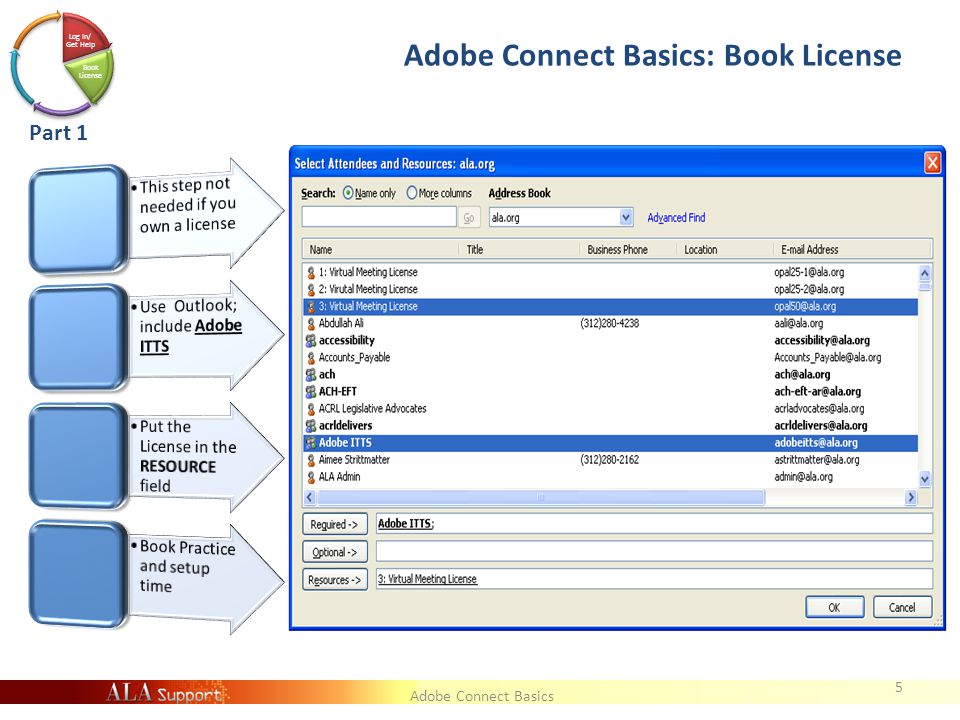Image resolution: width=960 pixels, height=720 pixels.
Task: Click the horizontal scrollbar thumb
Action: tap(541, 497)
